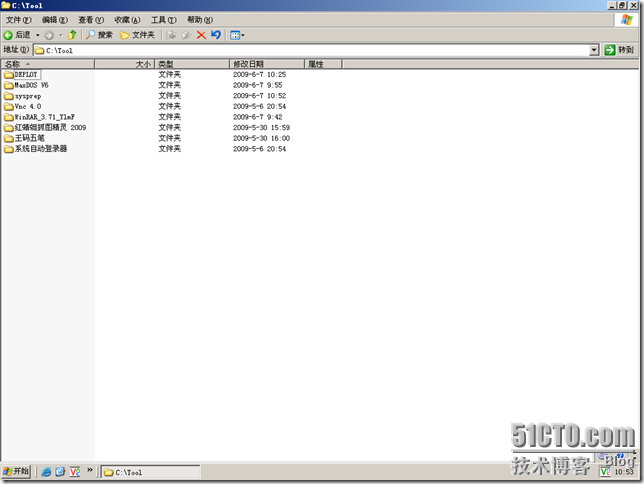
Task: Open the 工具(T) menu
Action: point(163,20)
